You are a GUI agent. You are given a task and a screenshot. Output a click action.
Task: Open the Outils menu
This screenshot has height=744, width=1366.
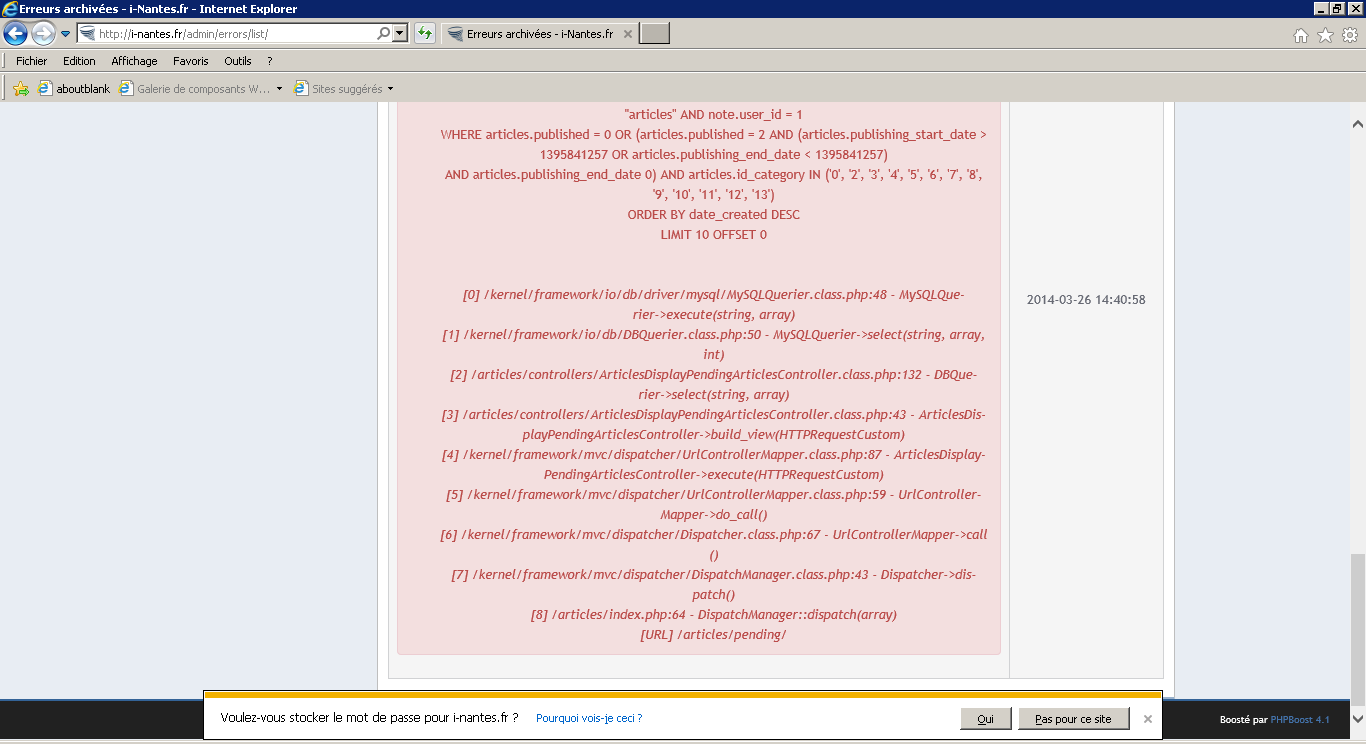(x=238, y=61)
